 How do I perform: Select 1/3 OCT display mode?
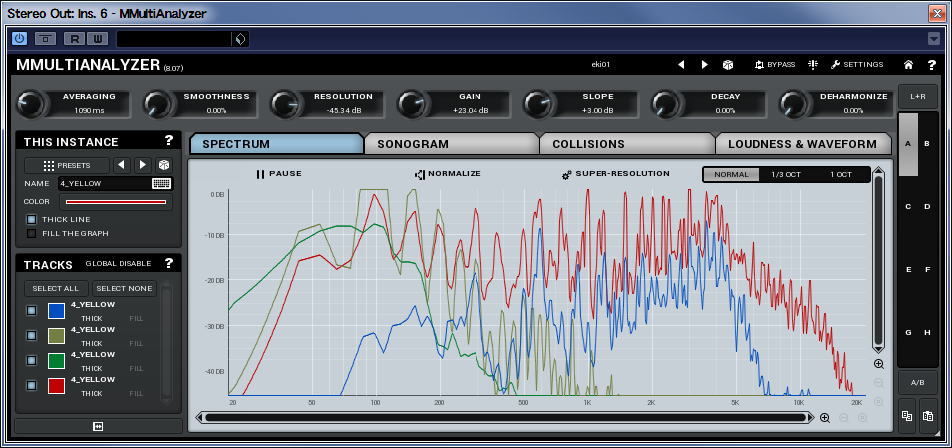click(786, 174)
